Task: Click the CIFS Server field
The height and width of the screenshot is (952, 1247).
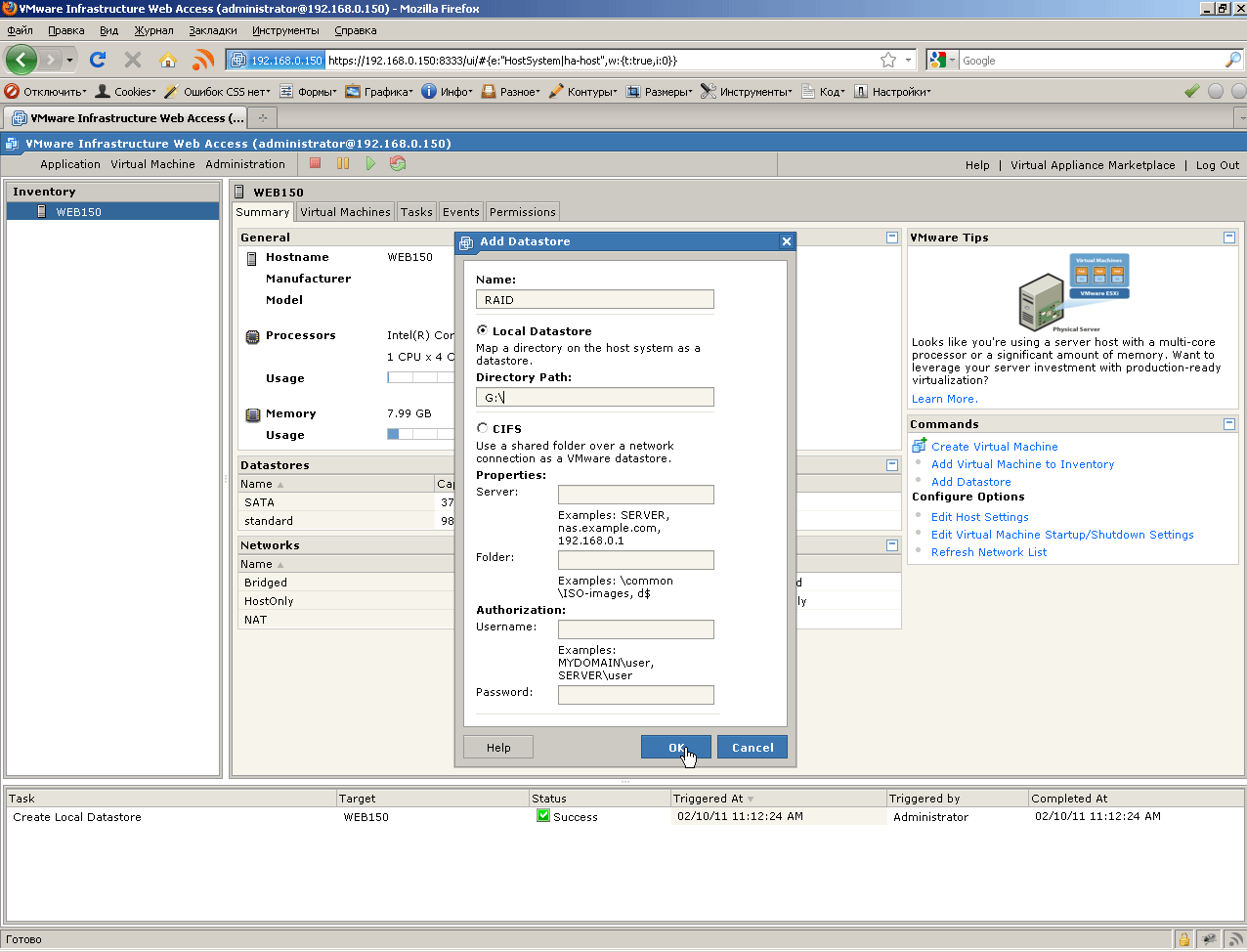Action: pos(636,495)
